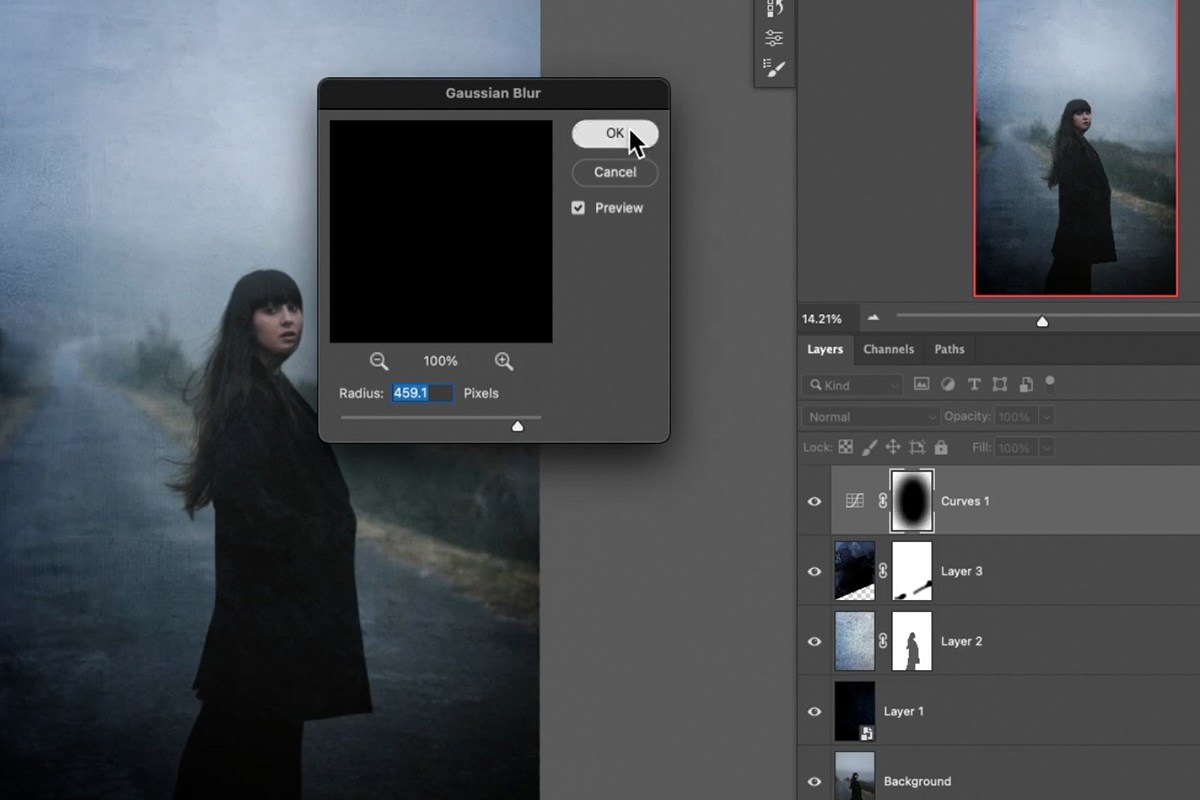Lock artboard auto-nesting icon

click(917, 448)
